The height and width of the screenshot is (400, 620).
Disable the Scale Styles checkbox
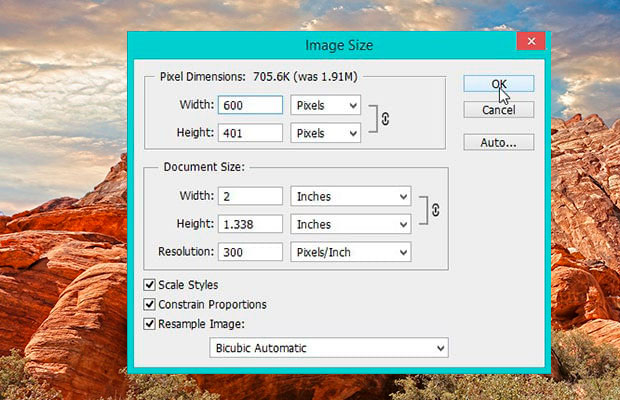coord(150,285)
